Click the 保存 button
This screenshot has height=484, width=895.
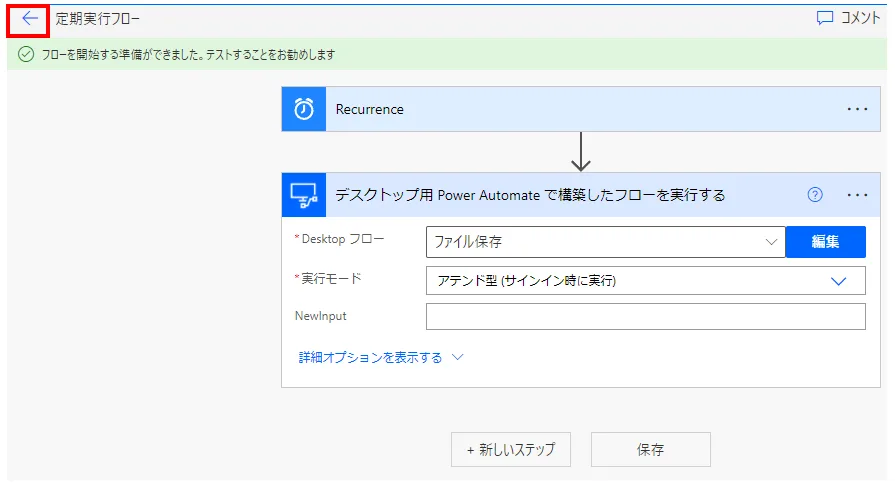click(x=650, y=450)
